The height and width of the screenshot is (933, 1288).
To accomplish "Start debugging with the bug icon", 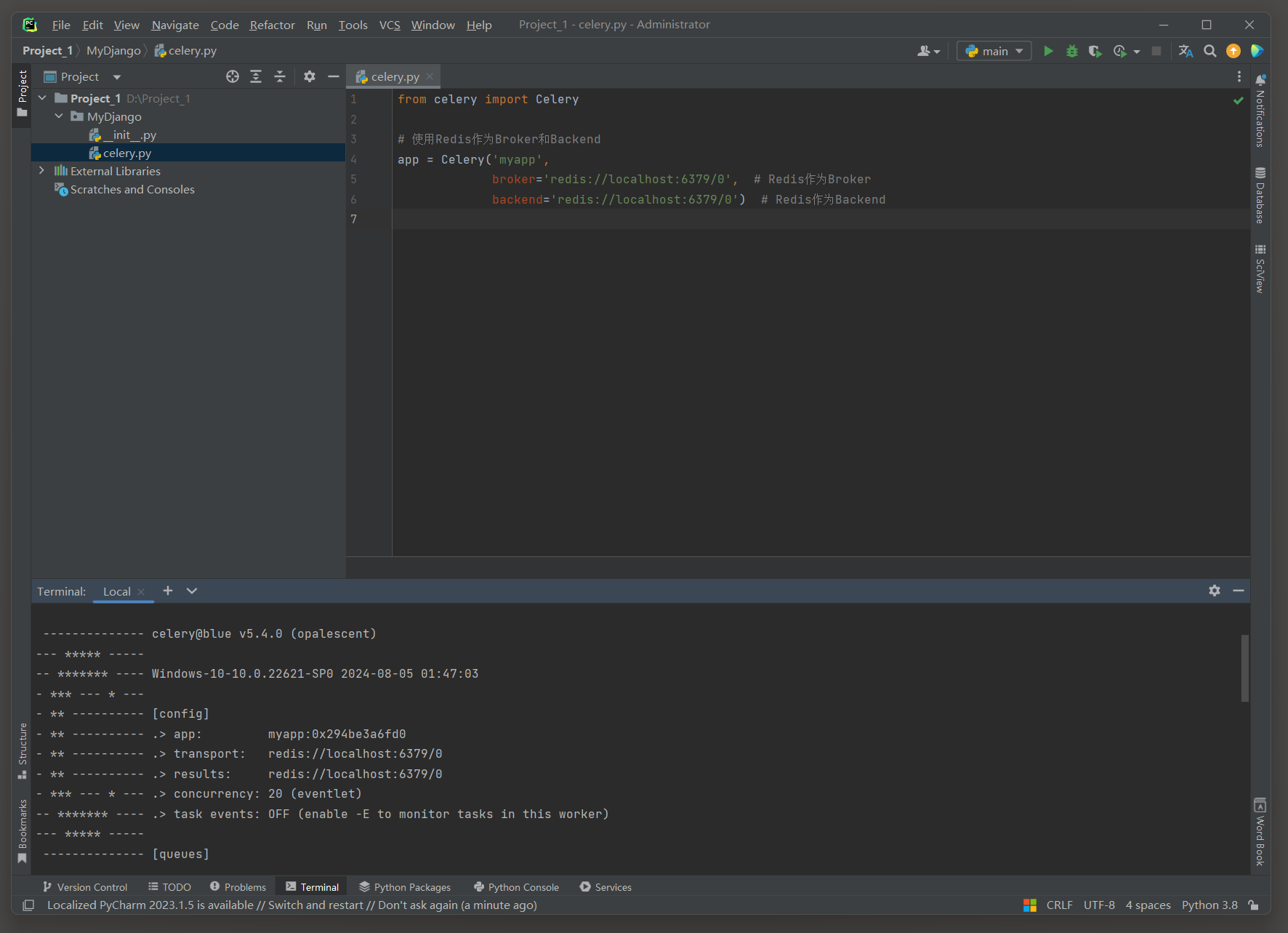I will coord(1071,51).
